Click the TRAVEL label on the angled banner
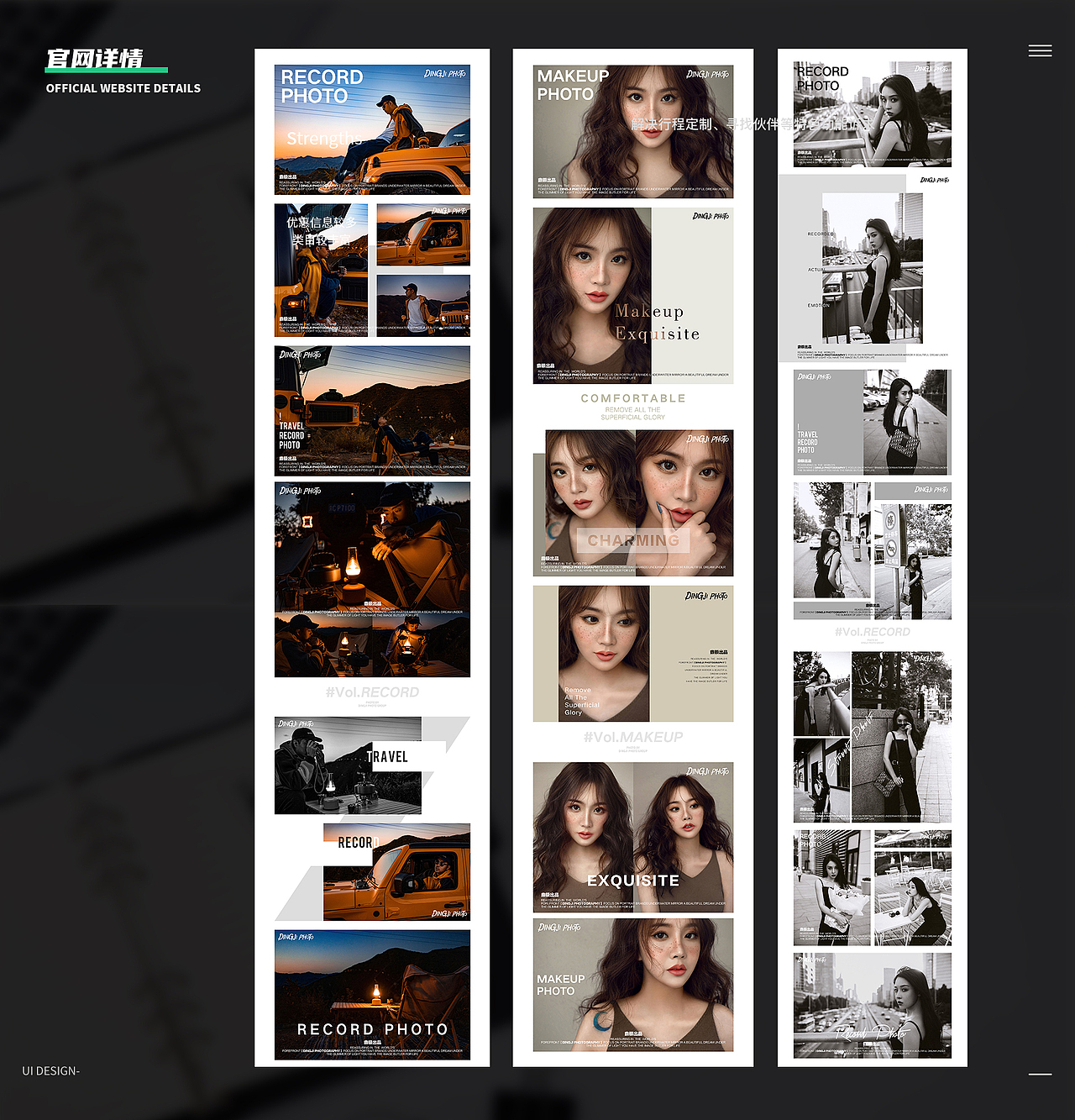Image resolution: width=1075 pixels, height=1120 pixels. coord(387,757)
